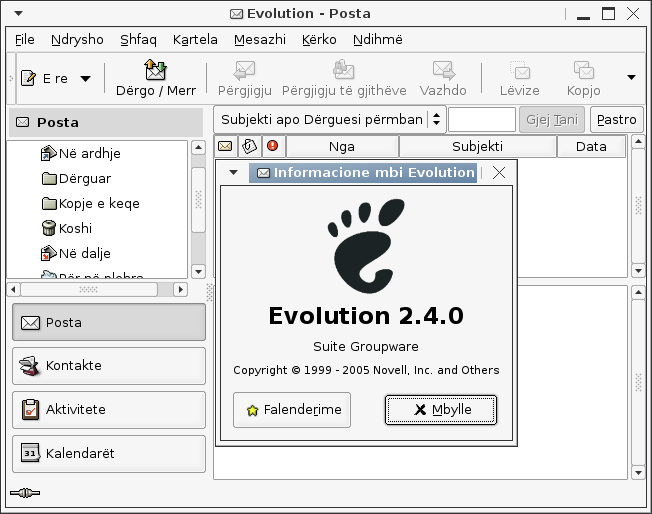Click folder tree scroll down arrow
This screenshot has height=514, width=652.
click(198, 272)
